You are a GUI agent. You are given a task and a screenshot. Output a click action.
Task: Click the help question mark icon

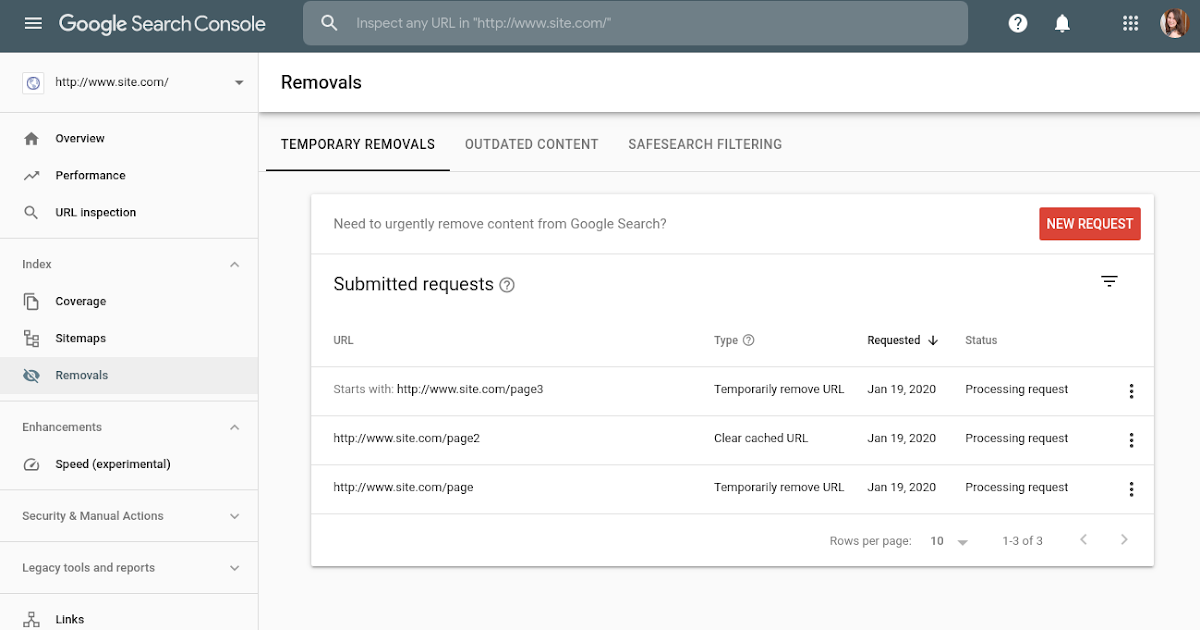pyautogui.click(x=1018, y=23)
